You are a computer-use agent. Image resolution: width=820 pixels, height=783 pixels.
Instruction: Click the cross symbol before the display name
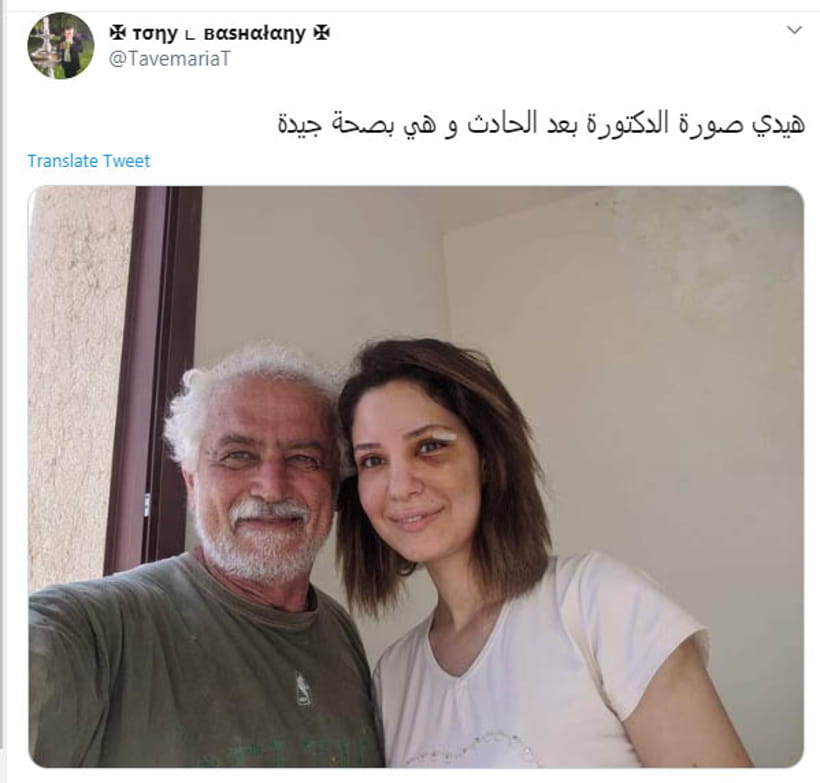tap(118, 33)
